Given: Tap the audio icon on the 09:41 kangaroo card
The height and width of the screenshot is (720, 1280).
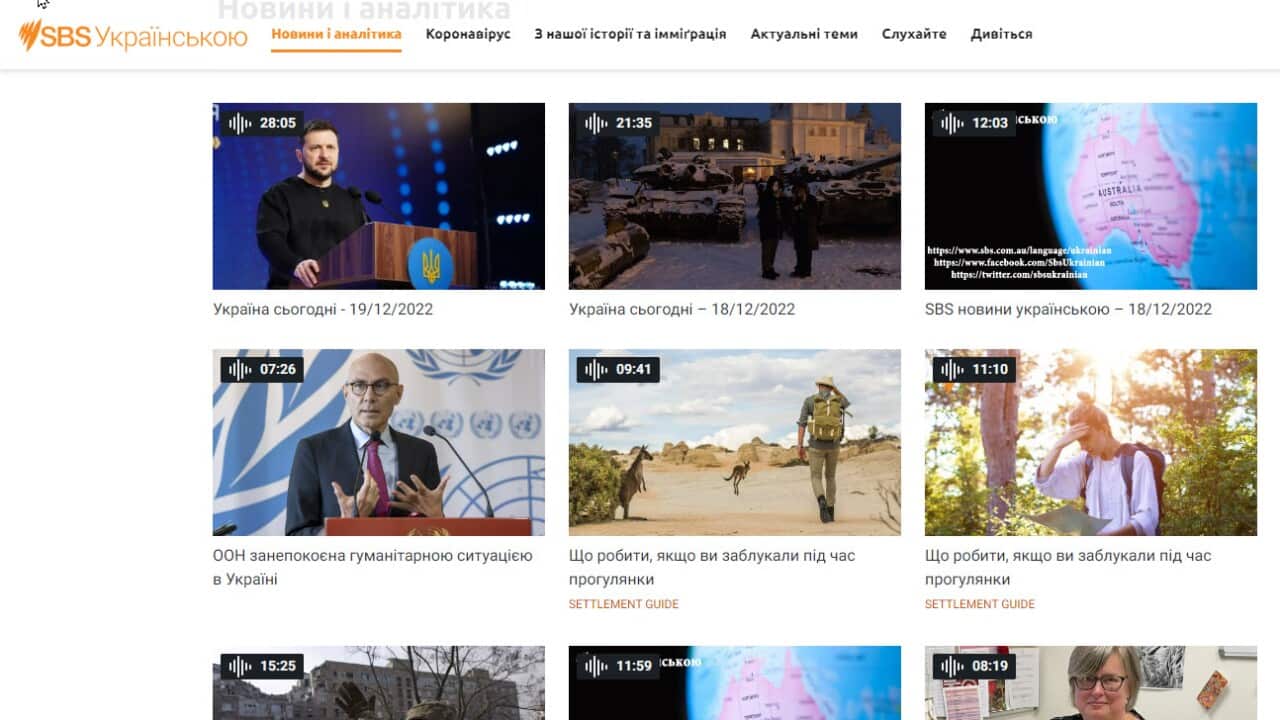Looking at the screenshot, I should pos(593,369).
